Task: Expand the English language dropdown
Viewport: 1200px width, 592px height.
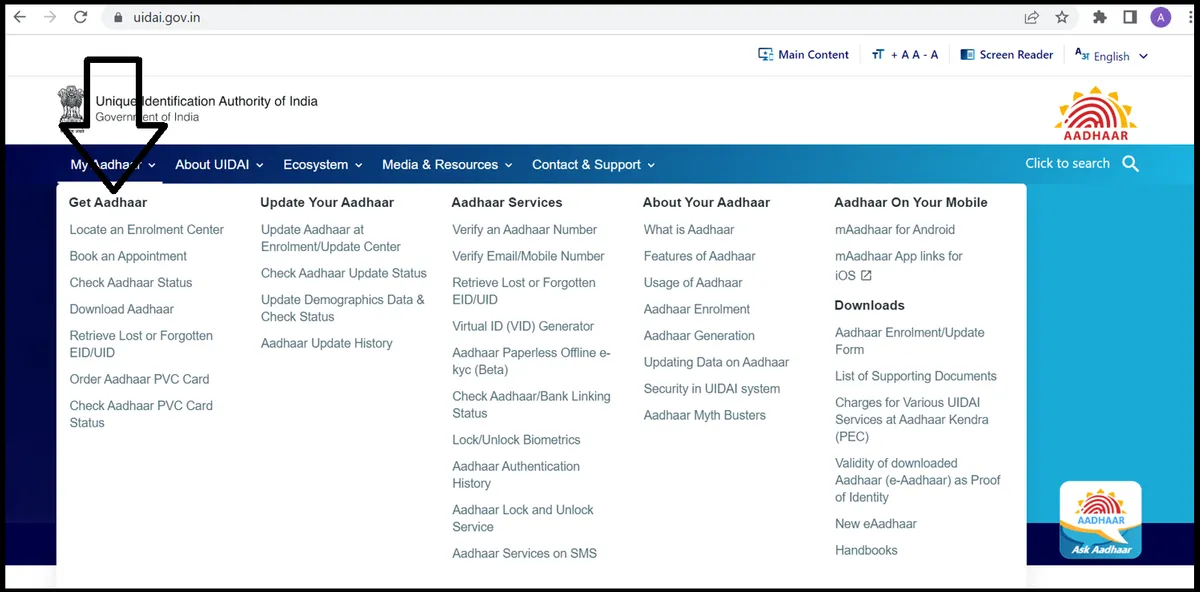Action: click(1112, 56)
